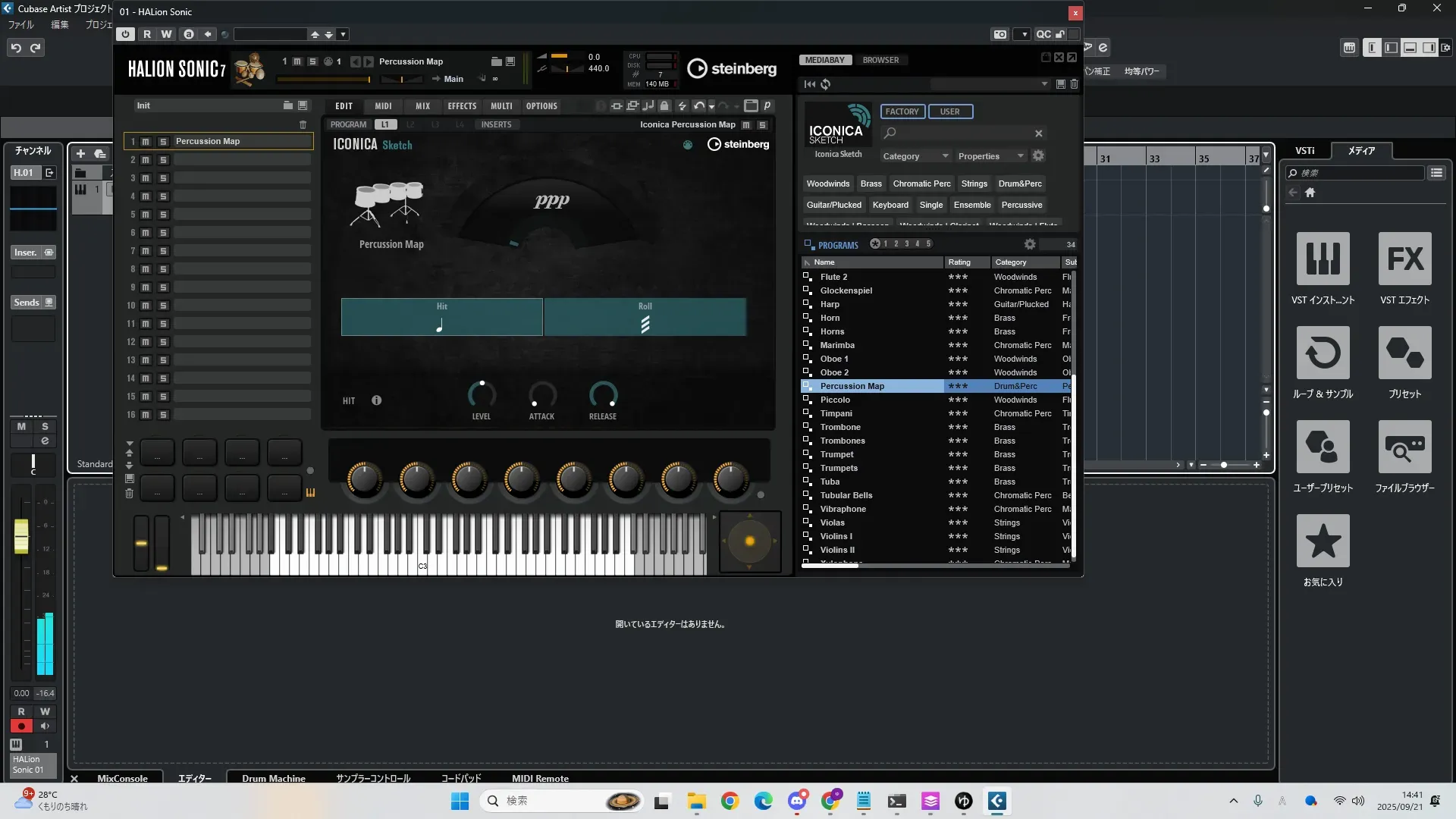Switch to the BROWSER tab

(x=880, y=60)
